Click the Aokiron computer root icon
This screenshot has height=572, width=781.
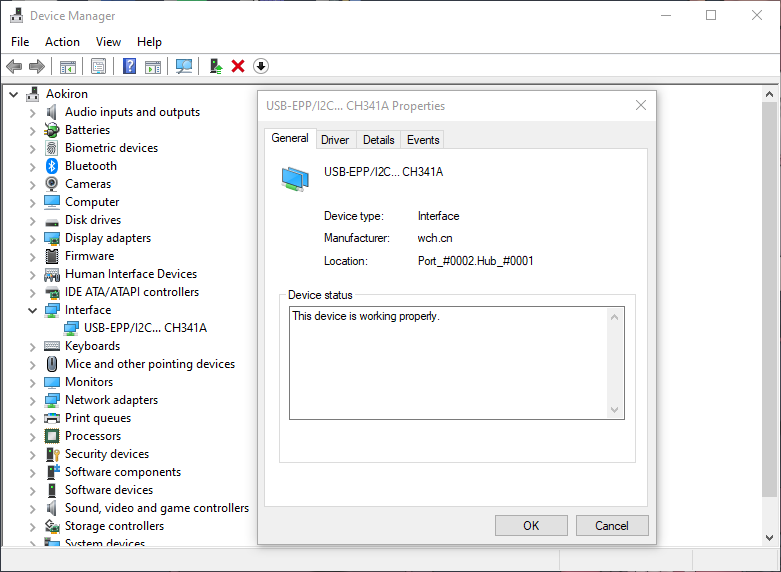point(32,94)
